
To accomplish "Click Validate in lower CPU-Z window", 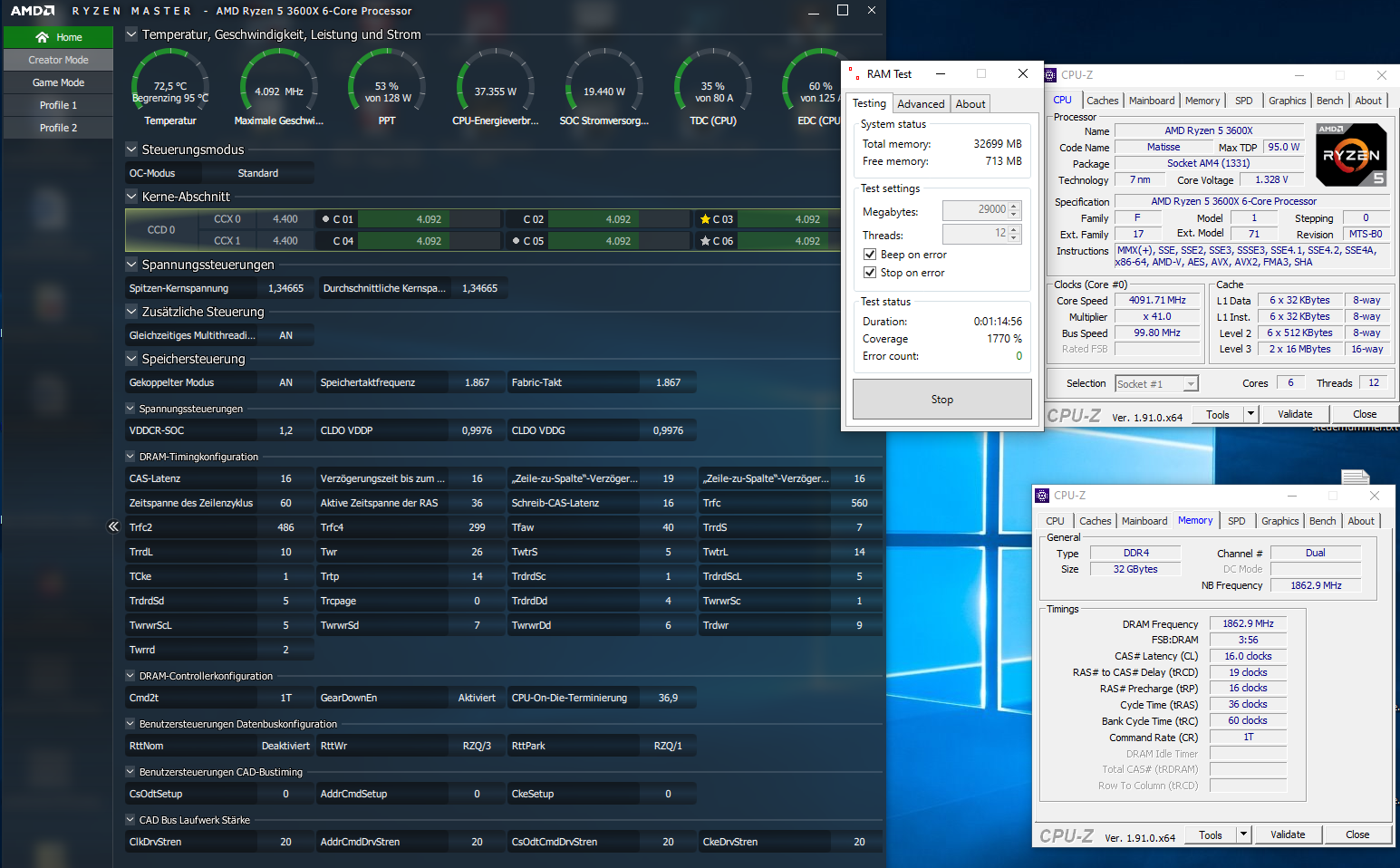I will point(1288,834).
